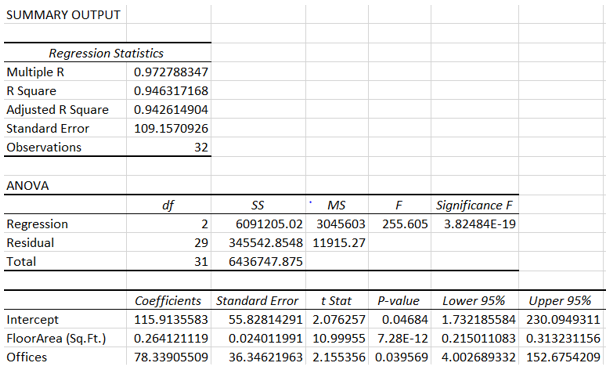
Task: Select Offices coefficient 78.33905509
Action: point(171,357)
